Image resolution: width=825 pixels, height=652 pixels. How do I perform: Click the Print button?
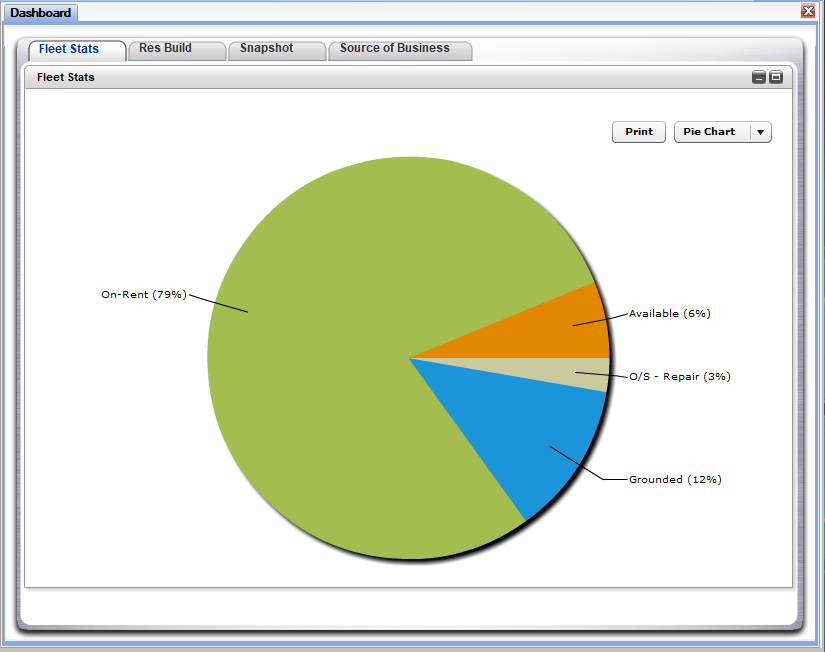pos(638,131)
